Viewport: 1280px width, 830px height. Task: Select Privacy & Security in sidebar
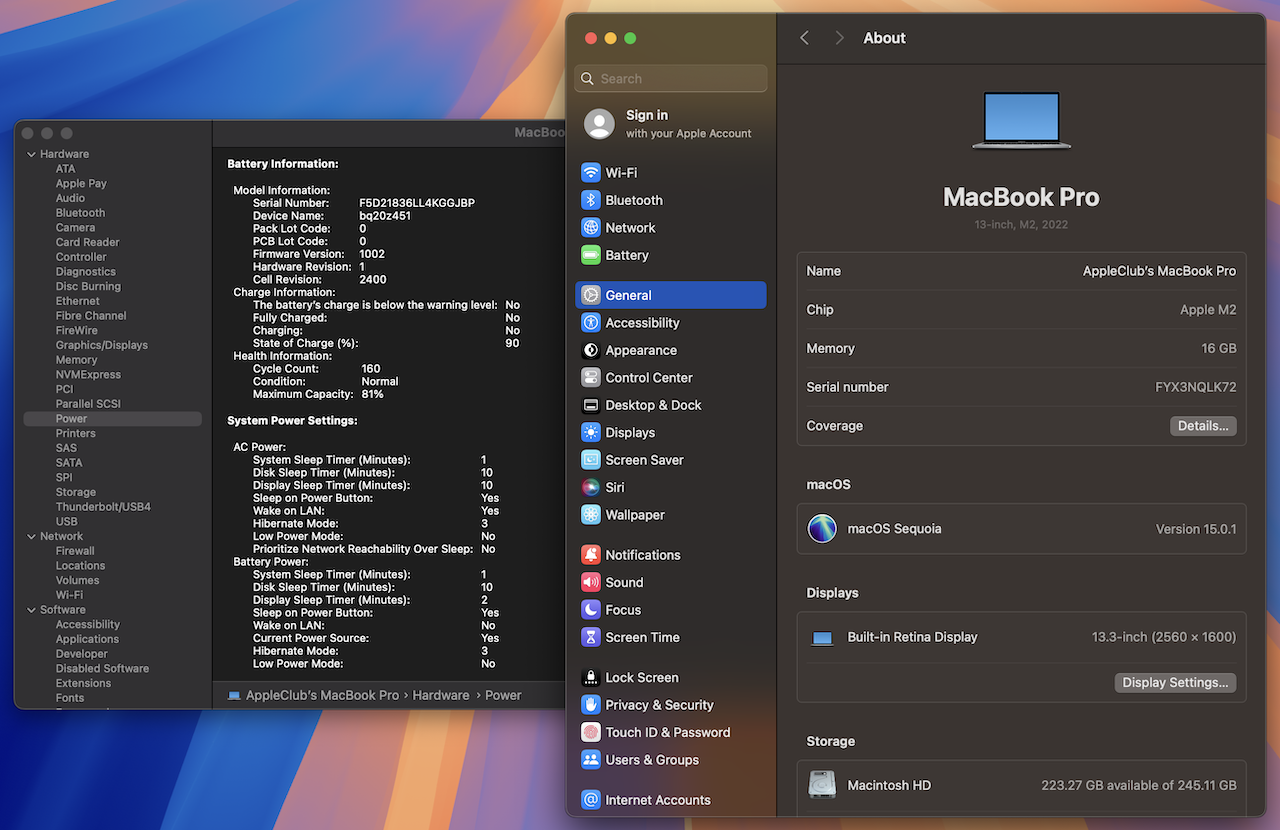pyautogui.click(x=659, y=705)
